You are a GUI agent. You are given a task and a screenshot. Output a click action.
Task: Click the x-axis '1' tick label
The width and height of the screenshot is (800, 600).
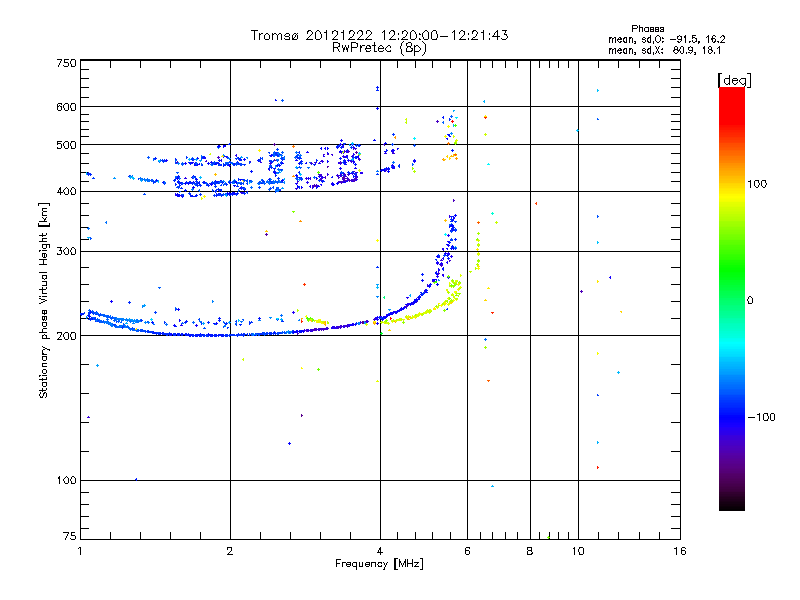[x=80, y=551]
